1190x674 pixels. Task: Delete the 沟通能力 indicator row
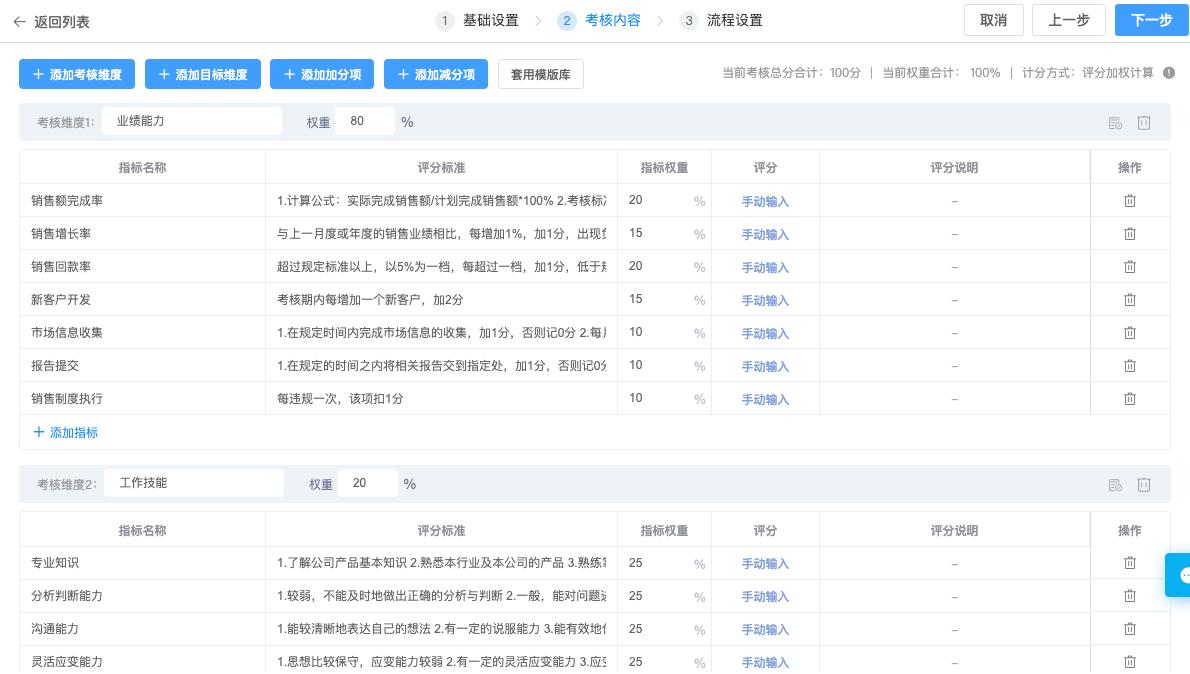point(1129,628)
